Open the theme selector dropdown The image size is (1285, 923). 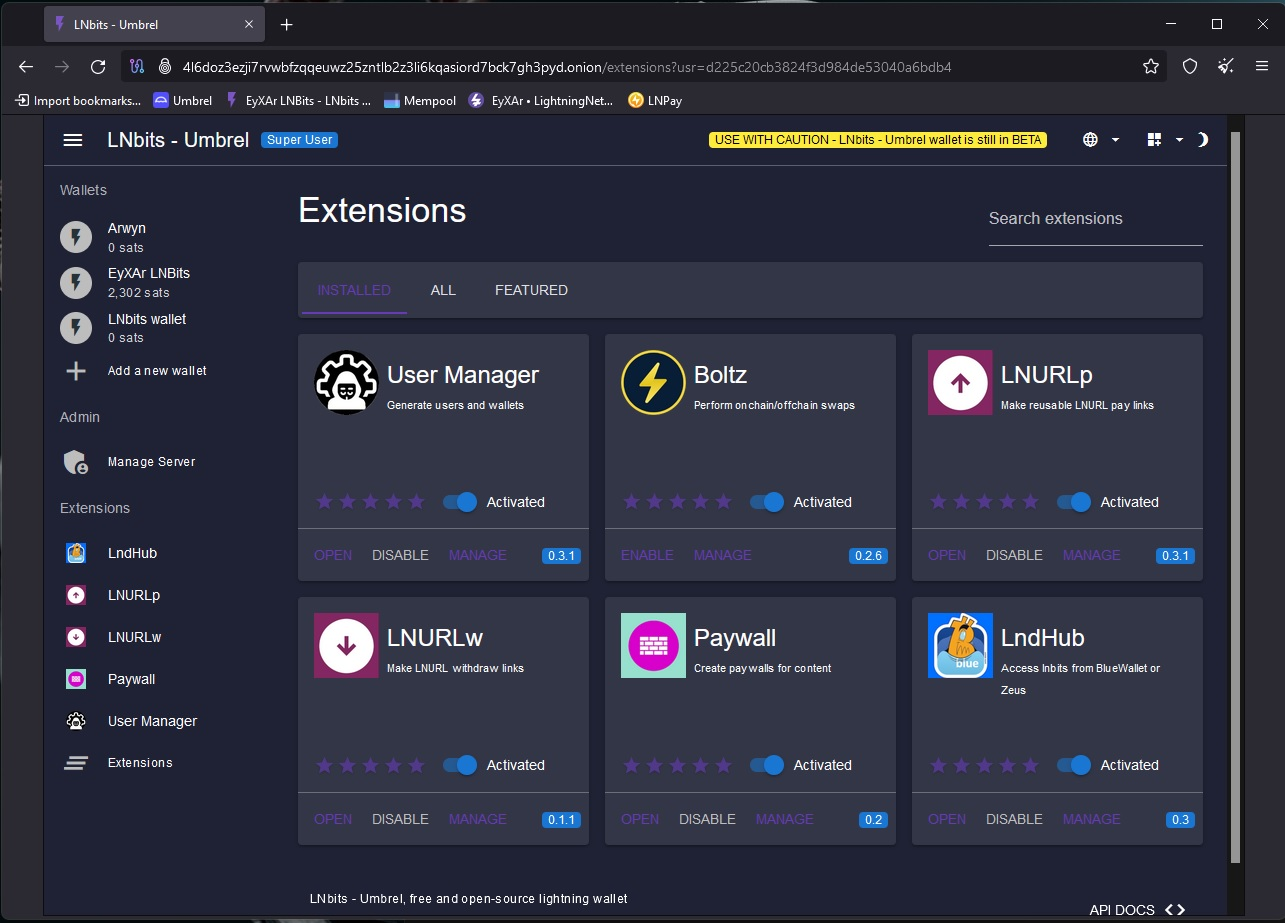click(1165, 140)
